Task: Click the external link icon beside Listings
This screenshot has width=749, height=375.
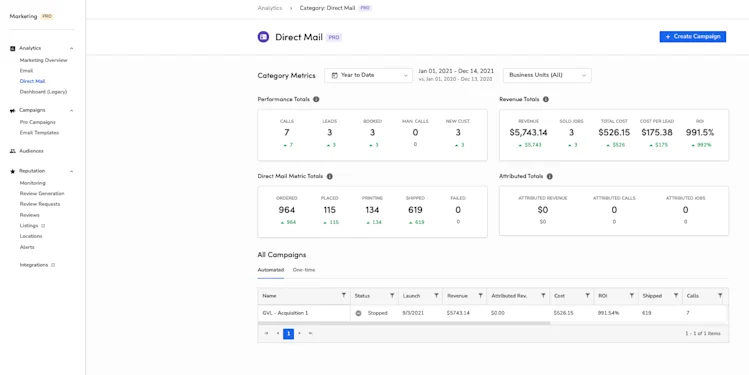Action: 43,225
